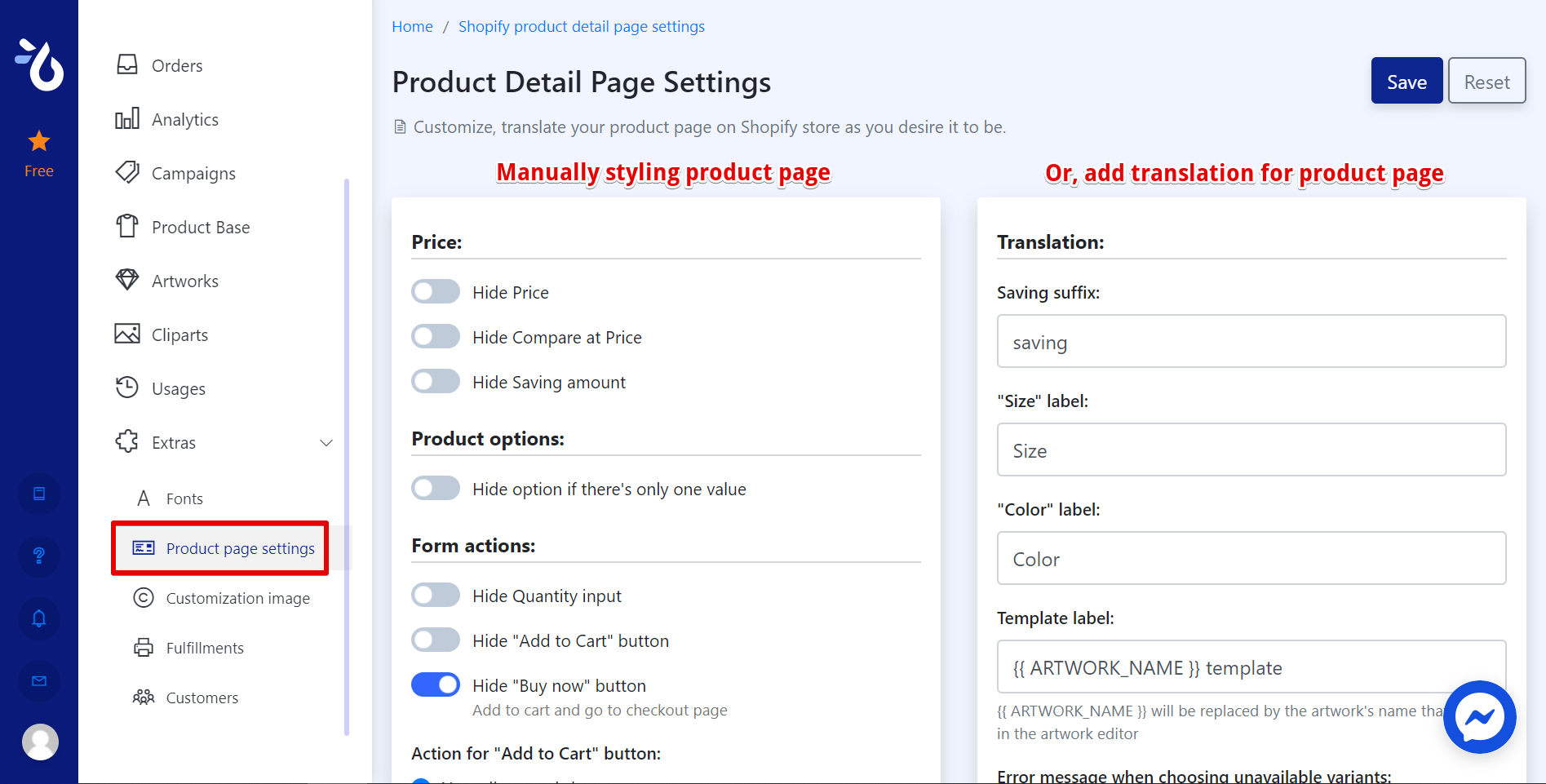
Task: Go to Customization image submenu item
Action: [237, 599]
